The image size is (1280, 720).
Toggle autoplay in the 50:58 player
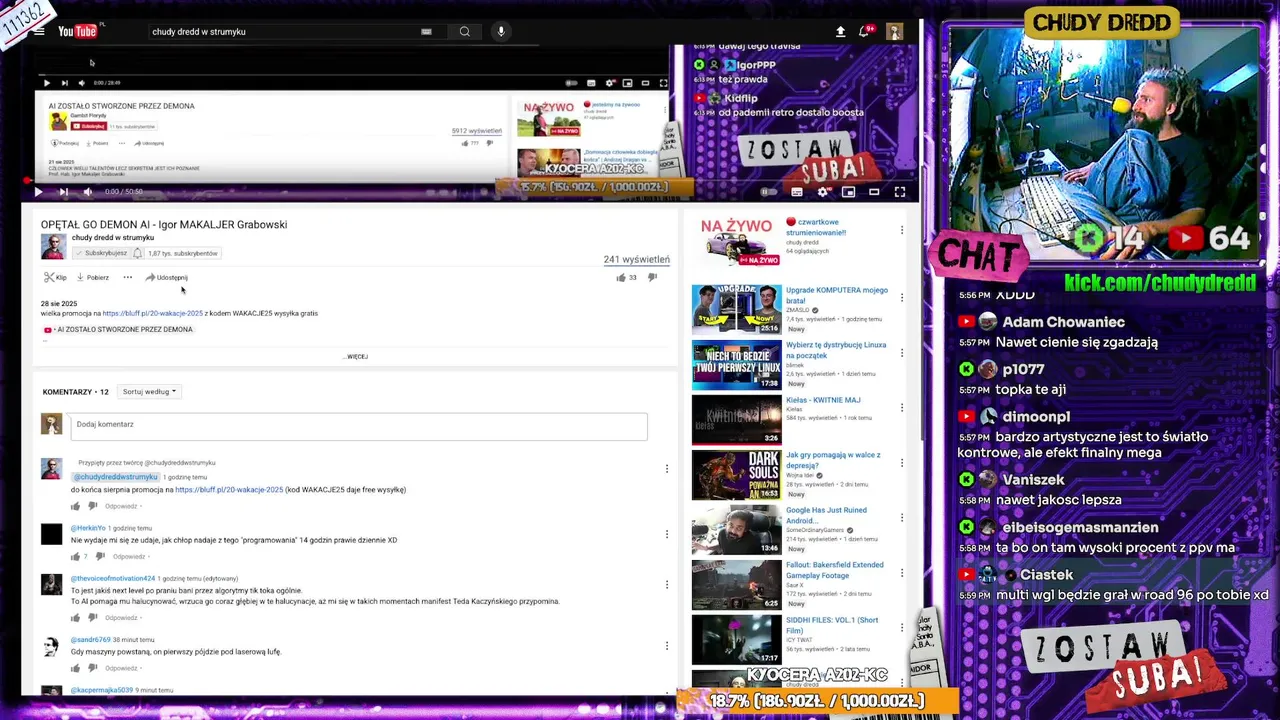pos(769,192)
